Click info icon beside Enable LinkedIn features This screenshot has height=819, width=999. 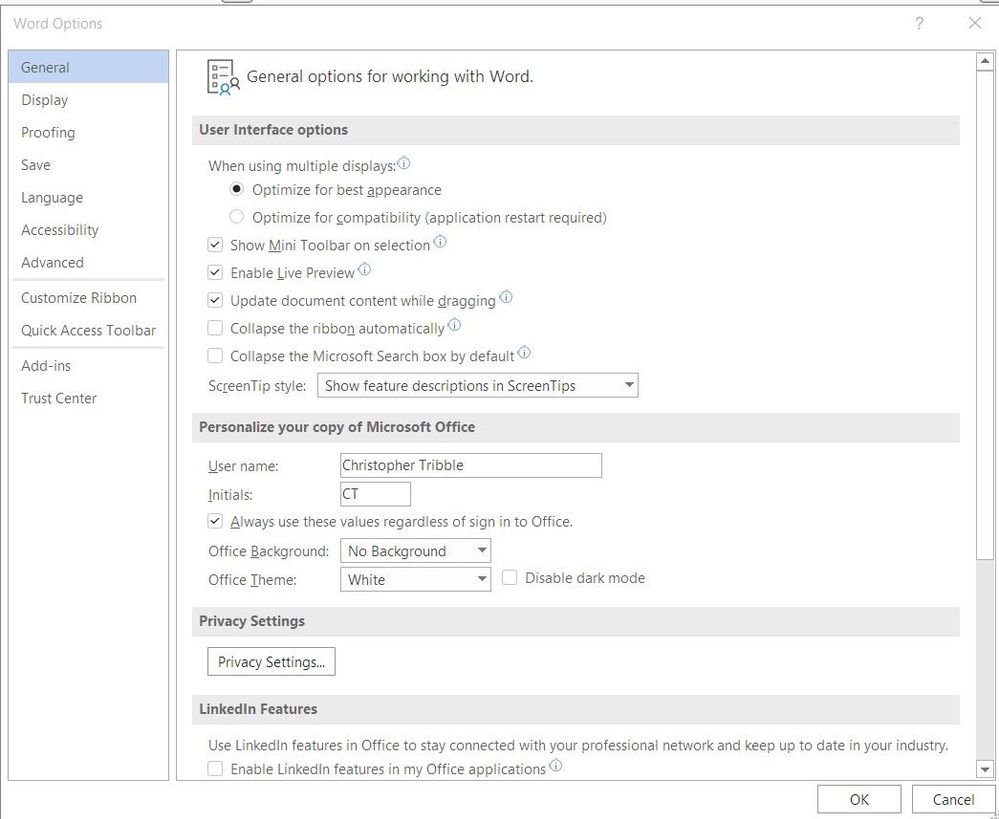(x=556, y=765)
